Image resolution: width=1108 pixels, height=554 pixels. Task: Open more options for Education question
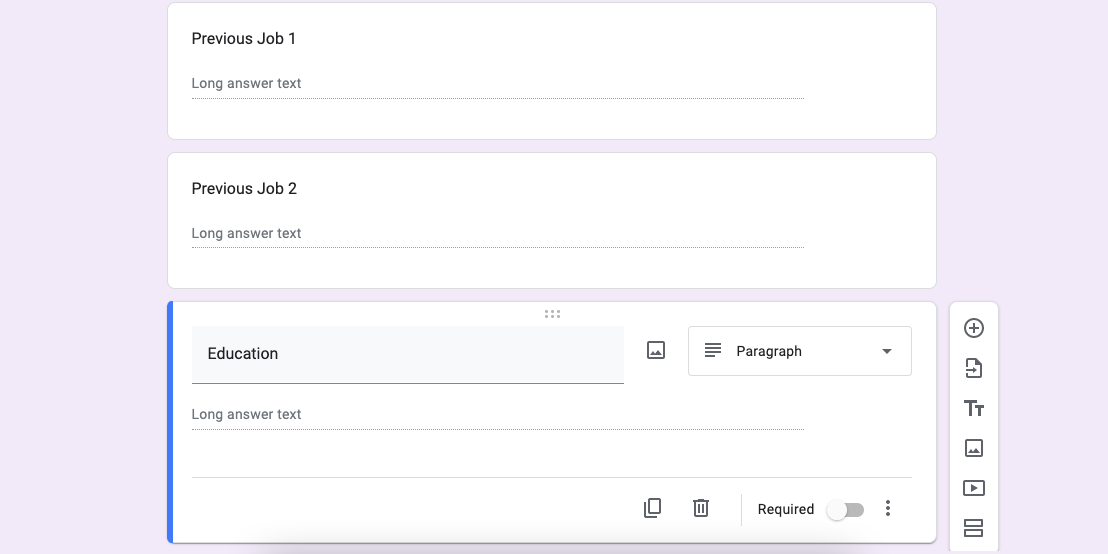(888, 509)
